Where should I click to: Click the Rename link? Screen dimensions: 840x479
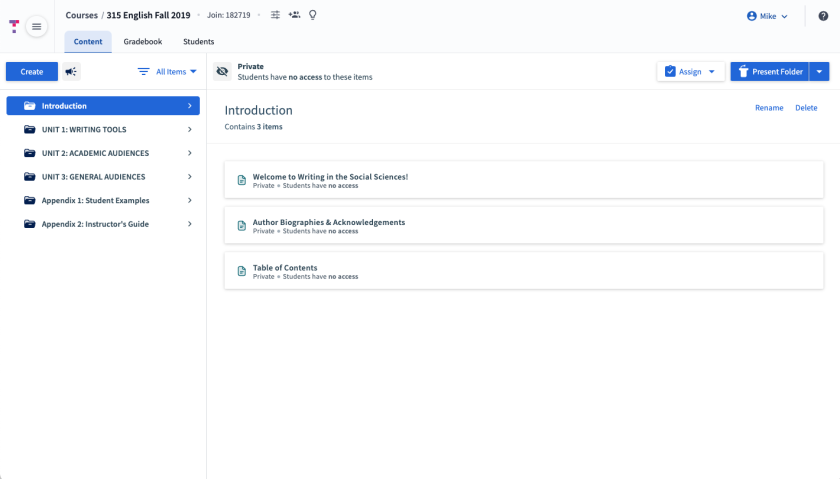tap(769, 108)
